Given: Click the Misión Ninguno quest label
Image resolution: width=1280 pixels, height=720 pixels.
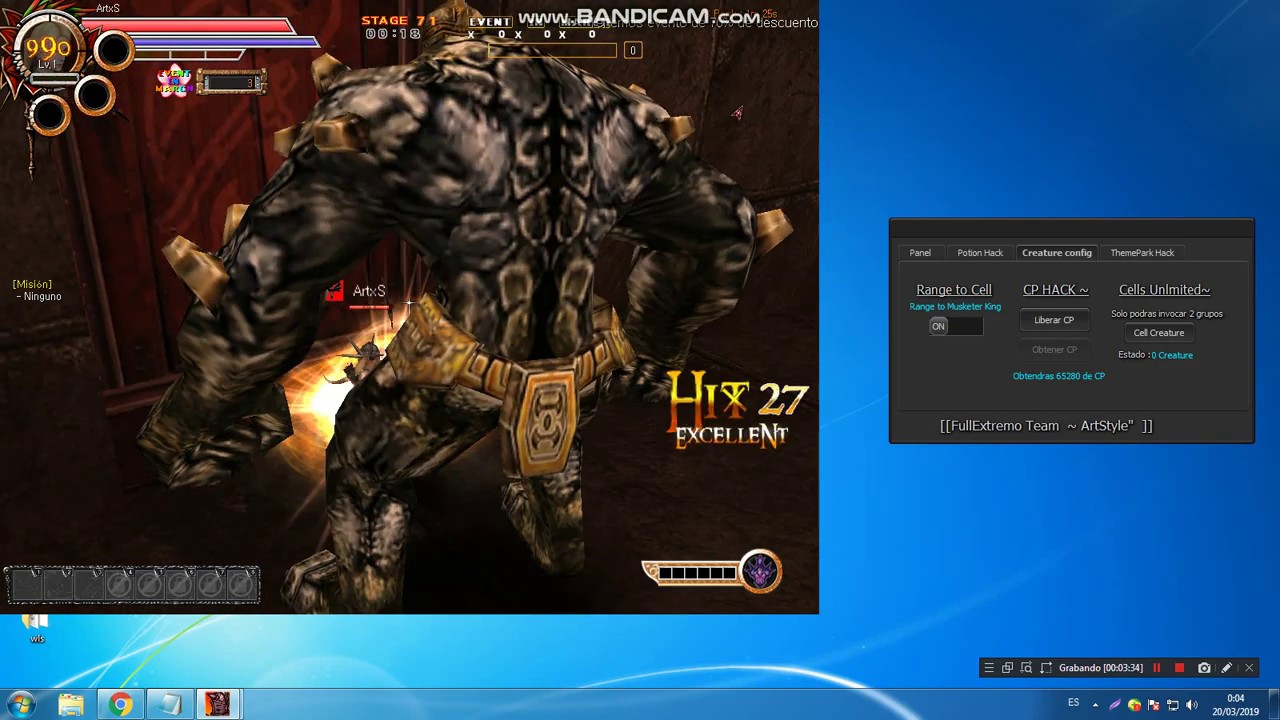Looking at the screenshot, I should point(37,290).
